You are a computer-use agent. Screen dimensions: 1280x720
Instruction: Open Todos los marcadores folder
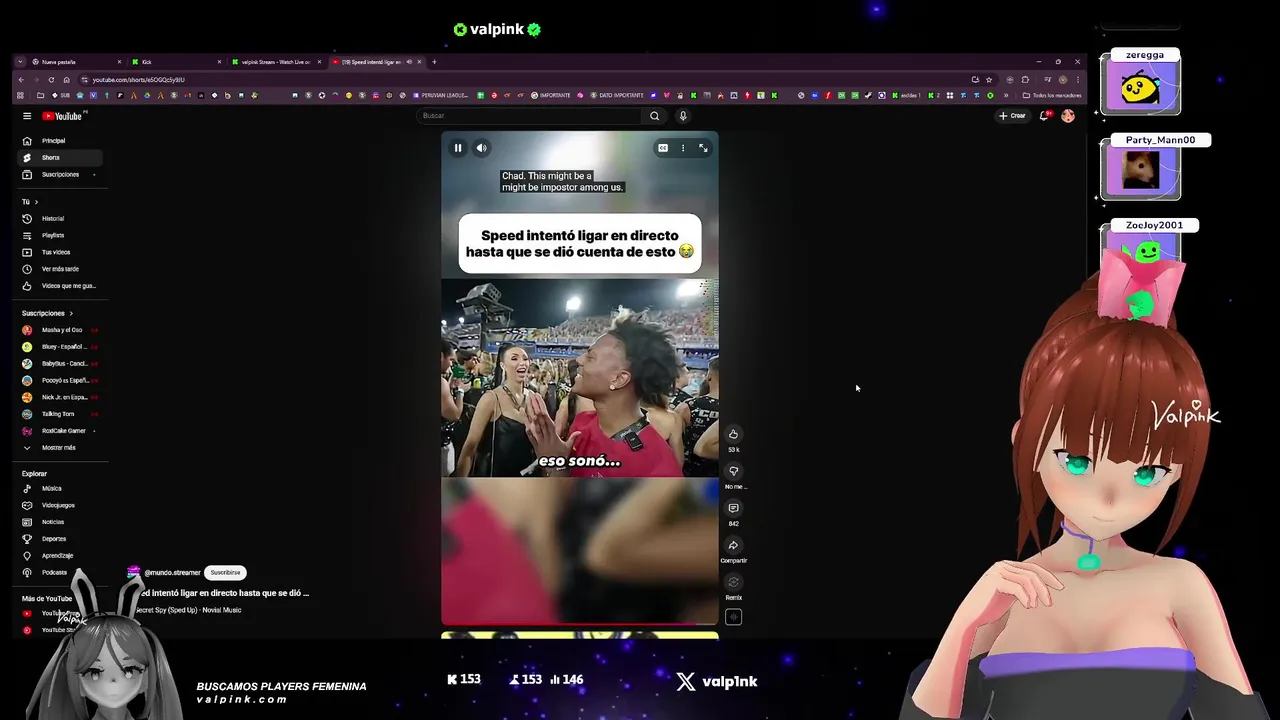click(1051, 96)
